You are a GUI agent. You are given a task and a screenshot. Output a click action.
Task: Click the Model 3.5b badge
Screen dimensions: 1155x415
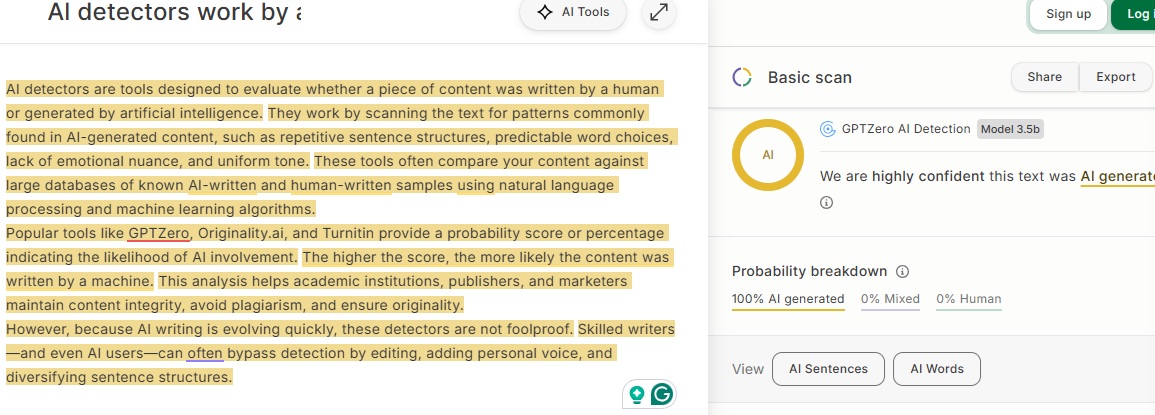click(1010, 129)
